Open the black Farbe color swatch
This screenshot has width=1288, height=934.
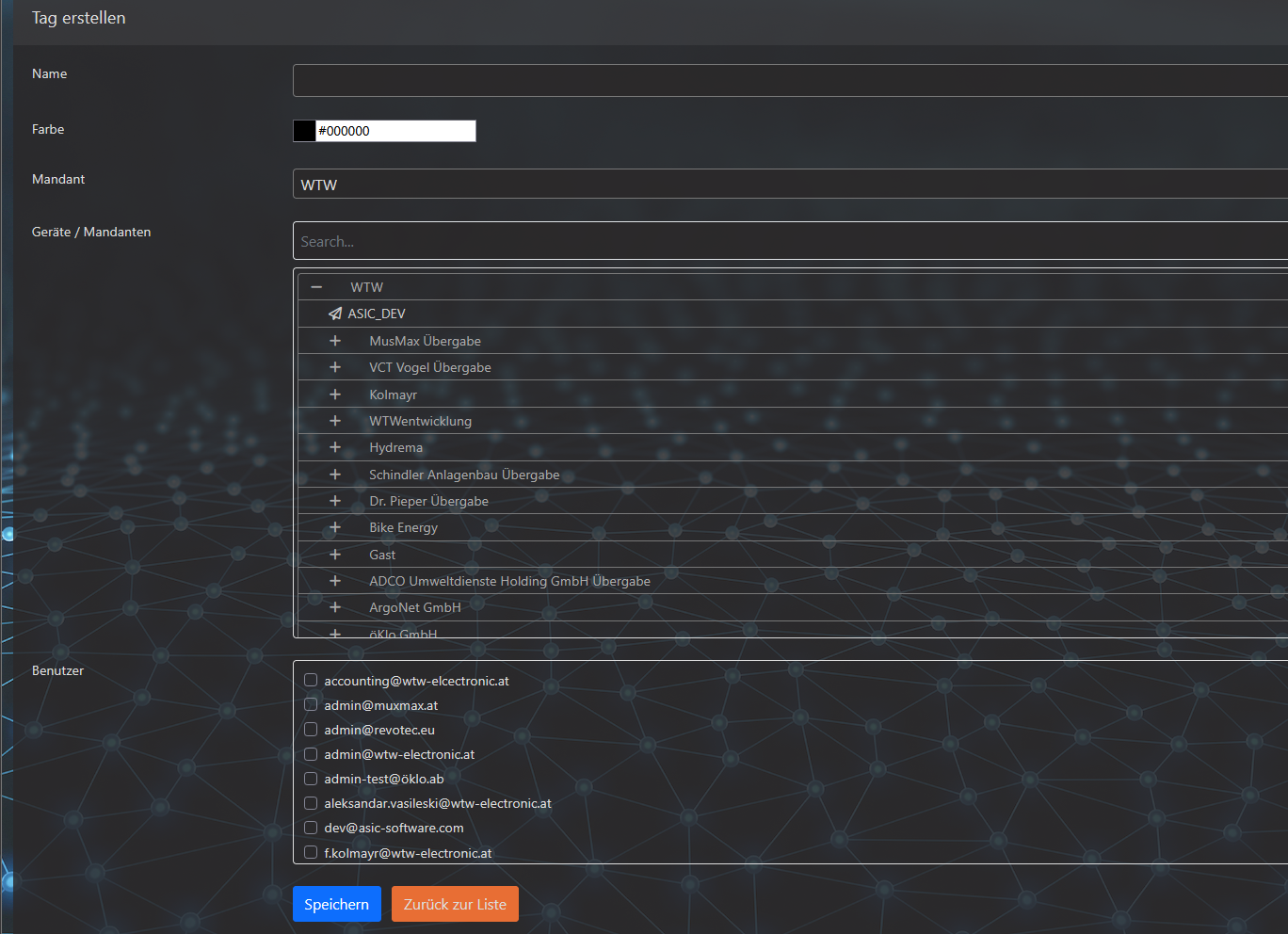click(x=304, y=131)
